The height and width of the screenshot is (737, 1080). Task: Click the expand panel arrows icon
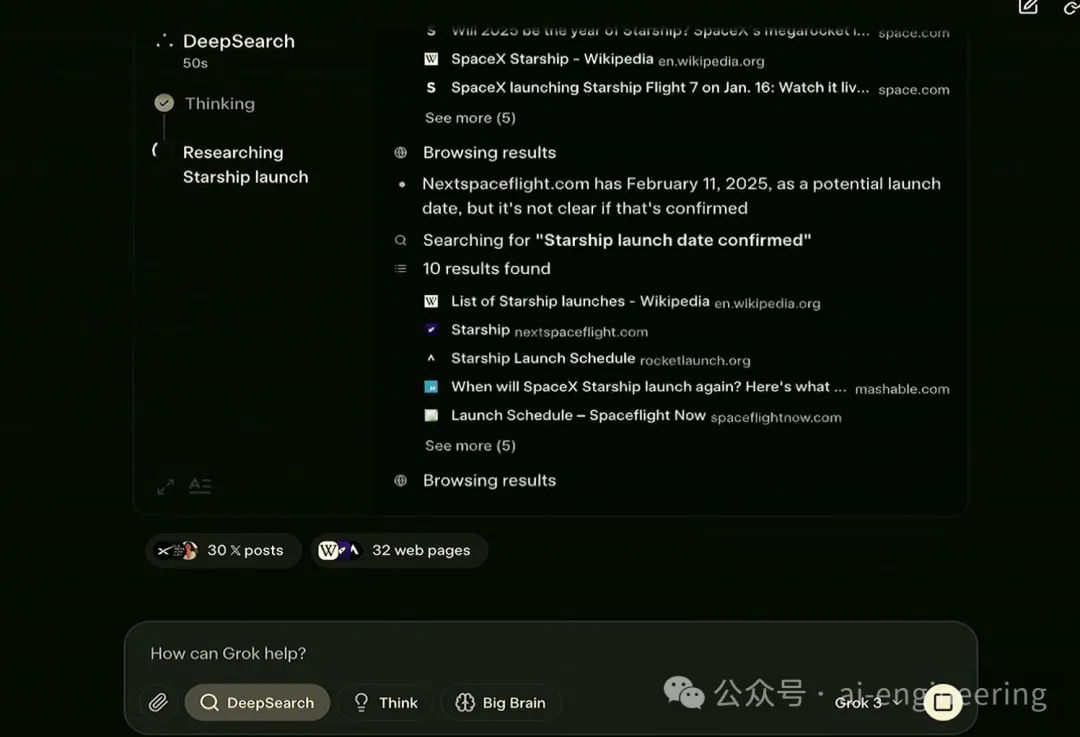tap(166, 487)
